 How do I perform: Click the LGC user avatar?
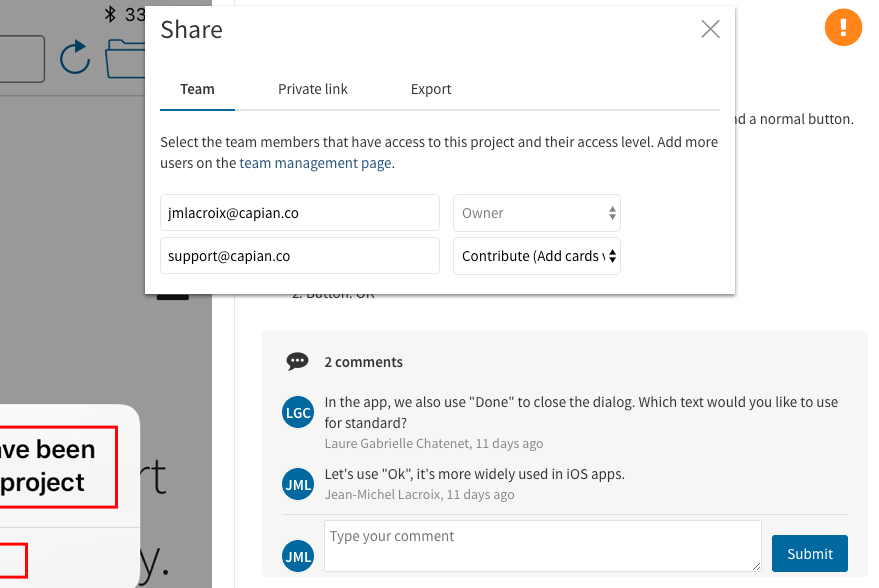pyautogui.click(x=299, y=411)
